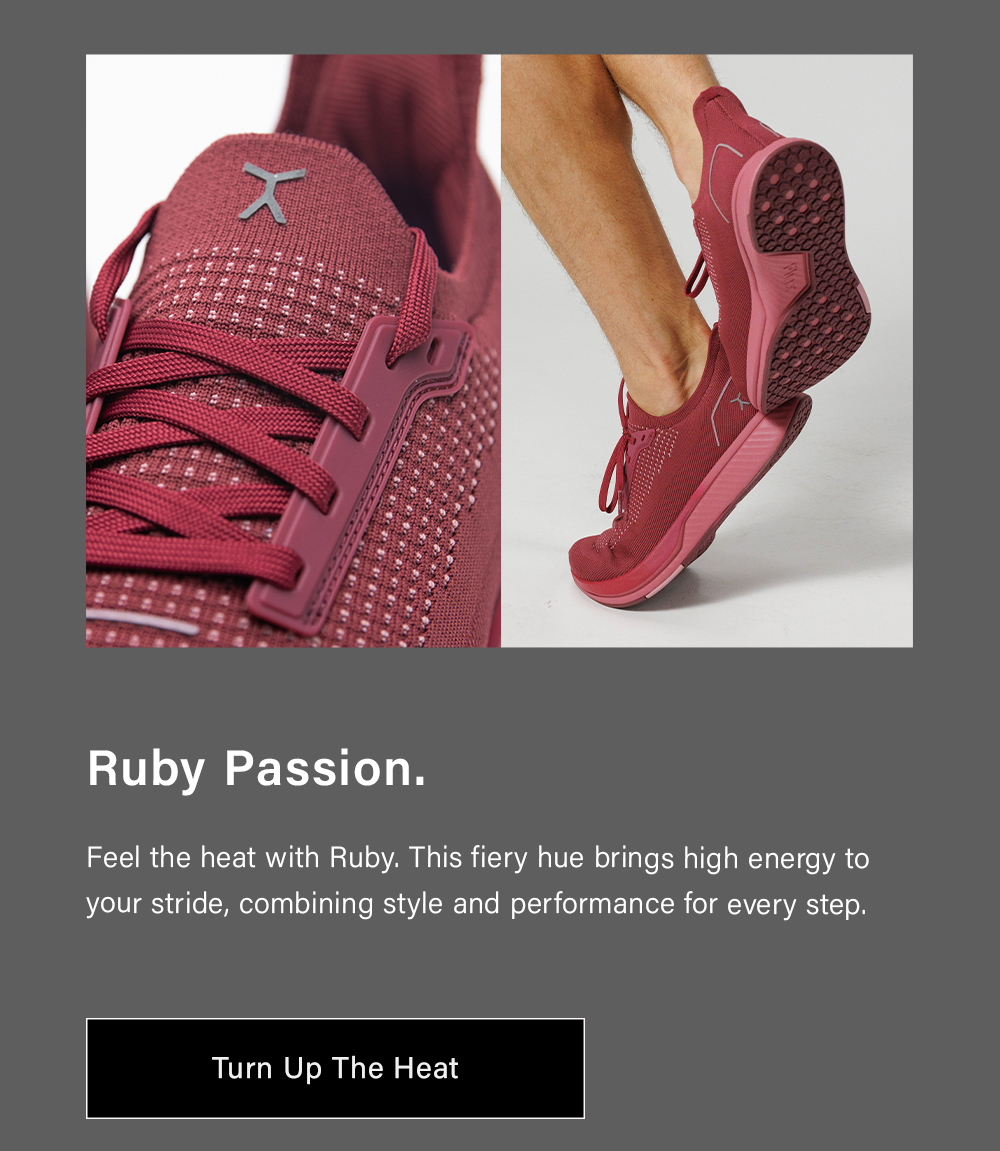This screenshot has height=1151, width=1000.
Task: Click the word Passion in the heading
Action: [x=325, y=769]
